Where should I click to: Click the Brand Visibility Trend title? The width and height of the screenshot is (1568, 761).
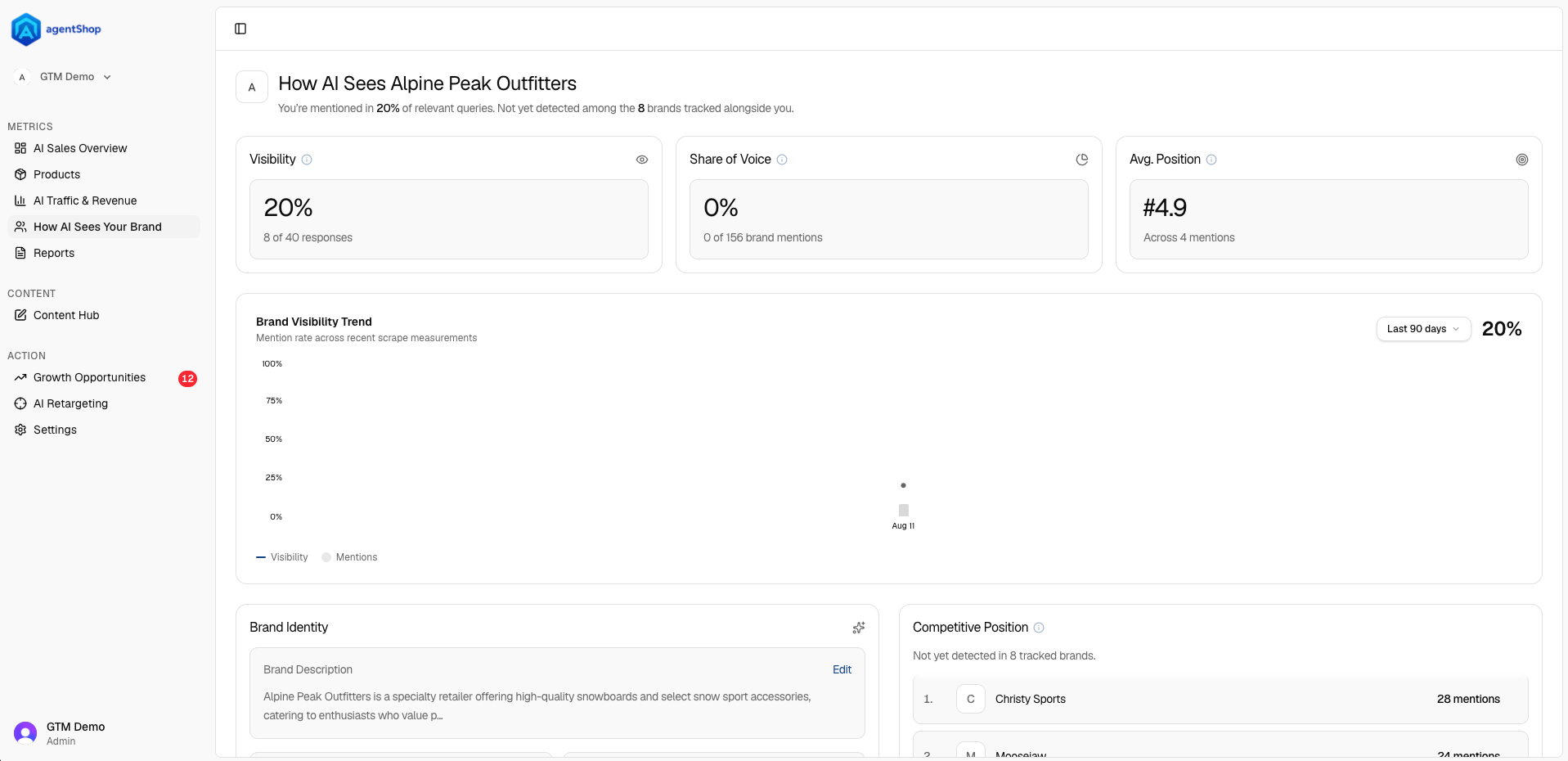pyautogui.click(x=314, y=322)
